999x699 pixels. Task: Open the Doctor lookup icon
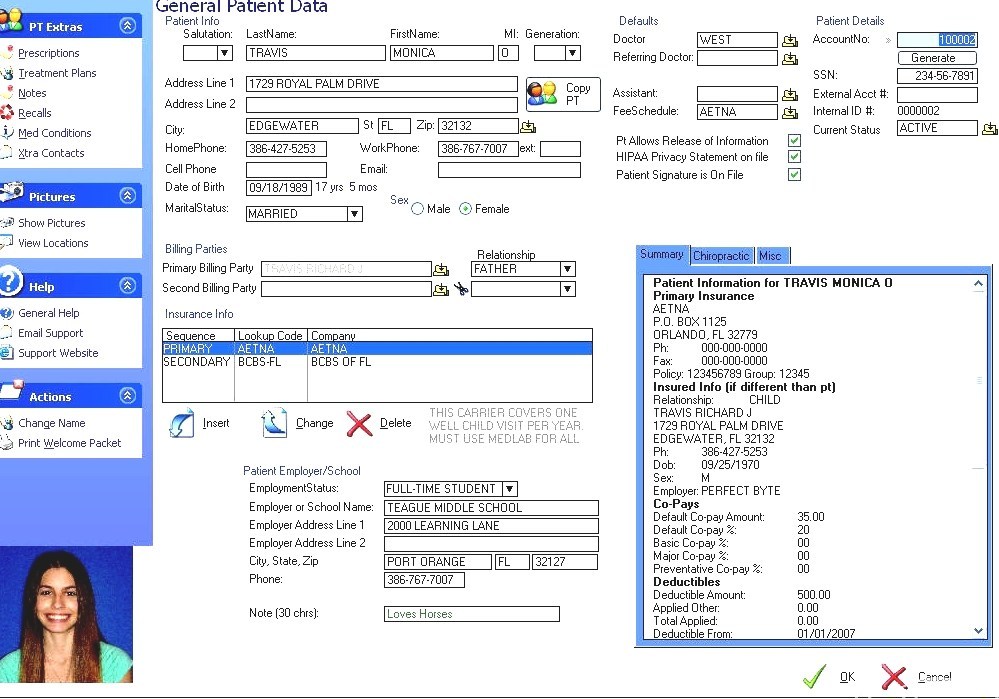(x=790, y=41)
